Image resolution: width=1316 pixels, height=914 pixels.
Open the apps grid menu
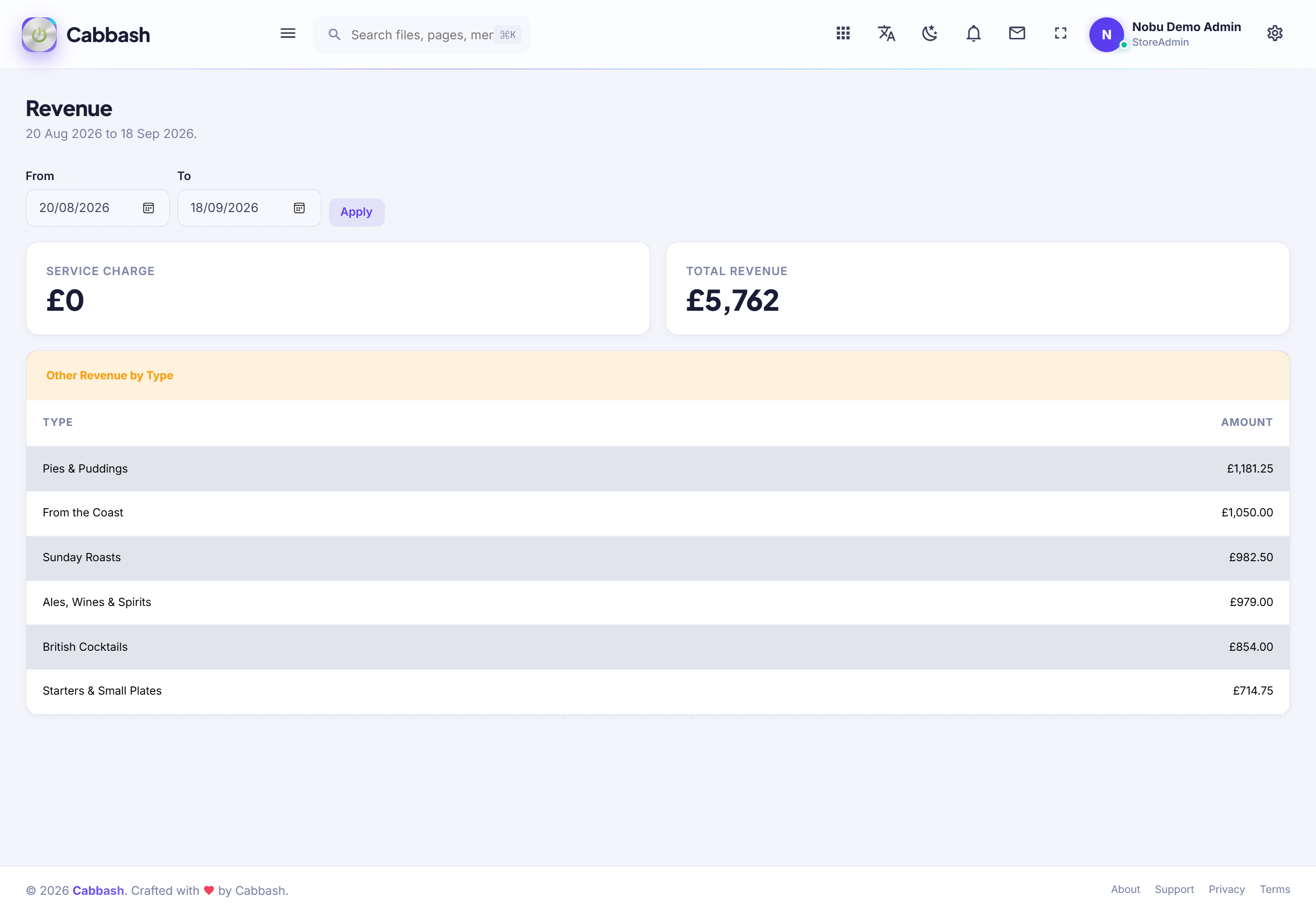[x=843, y=33]
